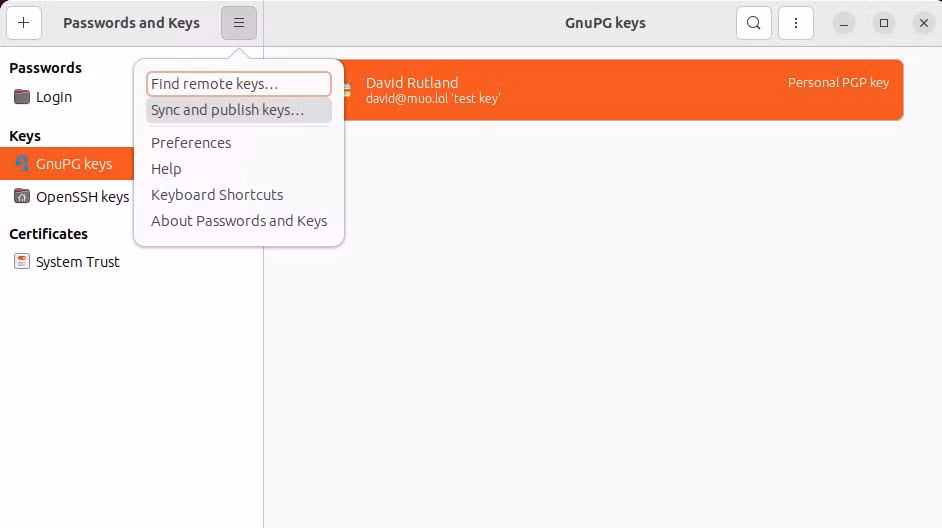The image size is (942, 528).
Task: Open the search keys magnifier button
Action: pos(753,23)
